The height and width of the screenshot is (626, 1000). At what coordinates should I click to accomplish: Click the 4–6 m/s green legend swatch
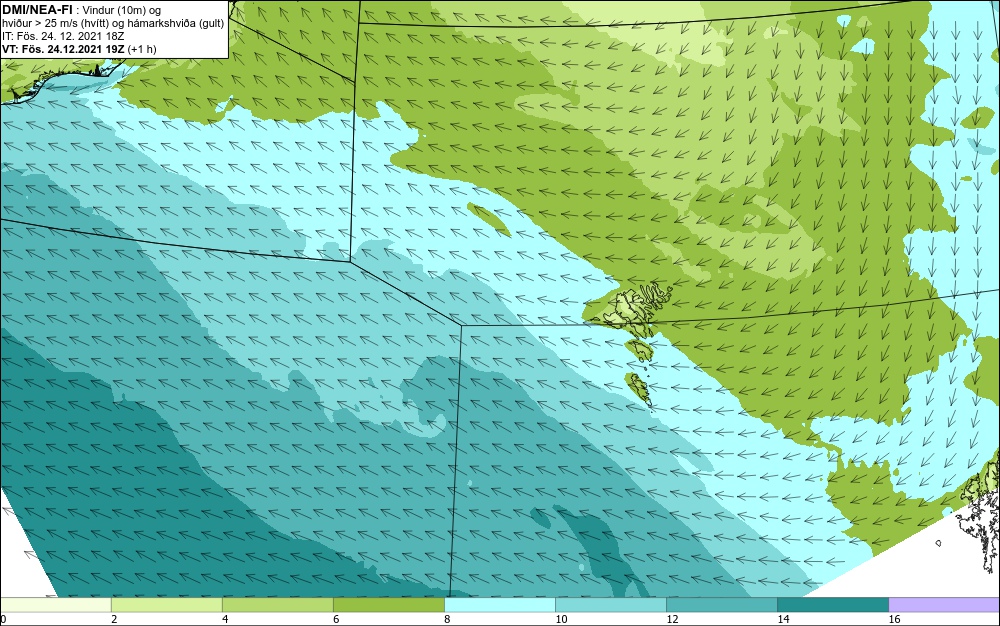[278, 605]
